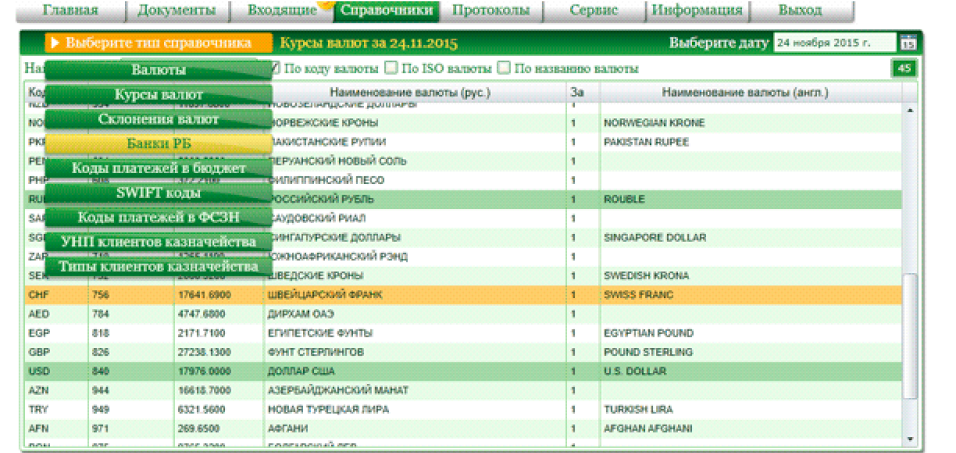Toggle the 'По коду валюты' checkbox
Image resolution: width=956 pixels, height=453 pixels.
point(275,69)
